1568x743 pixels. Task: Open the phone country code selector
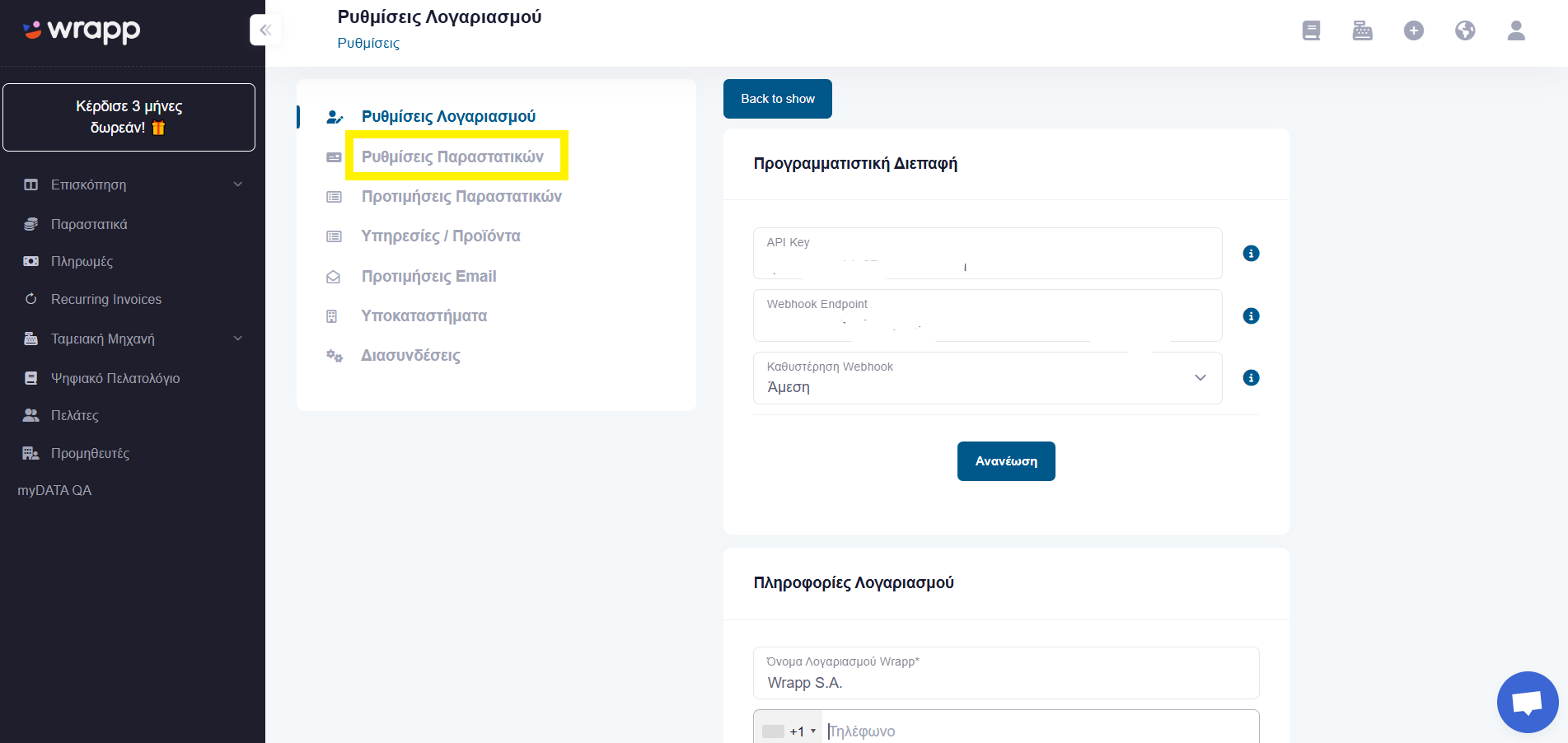(x=789, y=731)
